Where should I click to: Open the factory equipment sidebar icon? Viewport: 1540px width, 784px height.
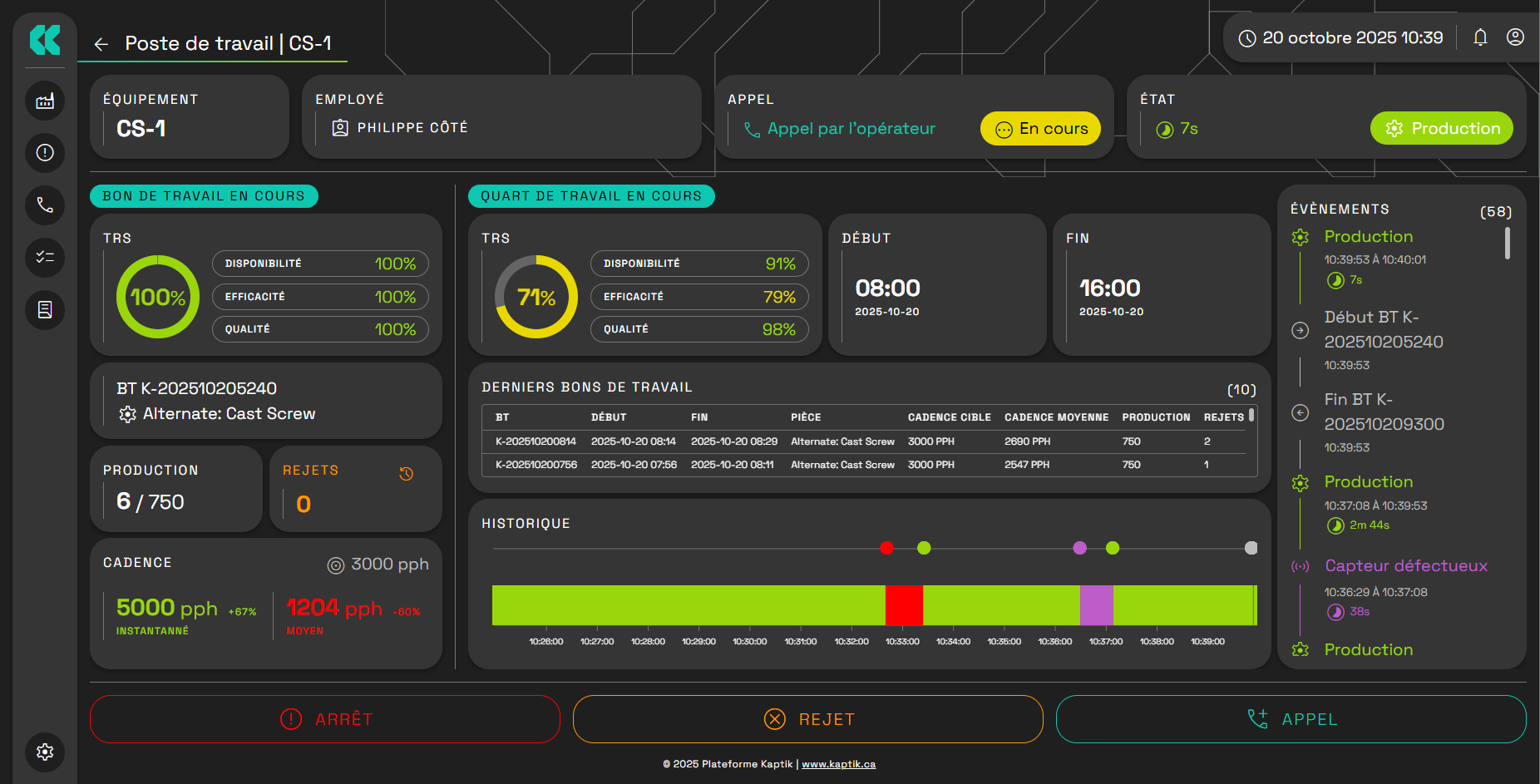click(x=45, y=101)
